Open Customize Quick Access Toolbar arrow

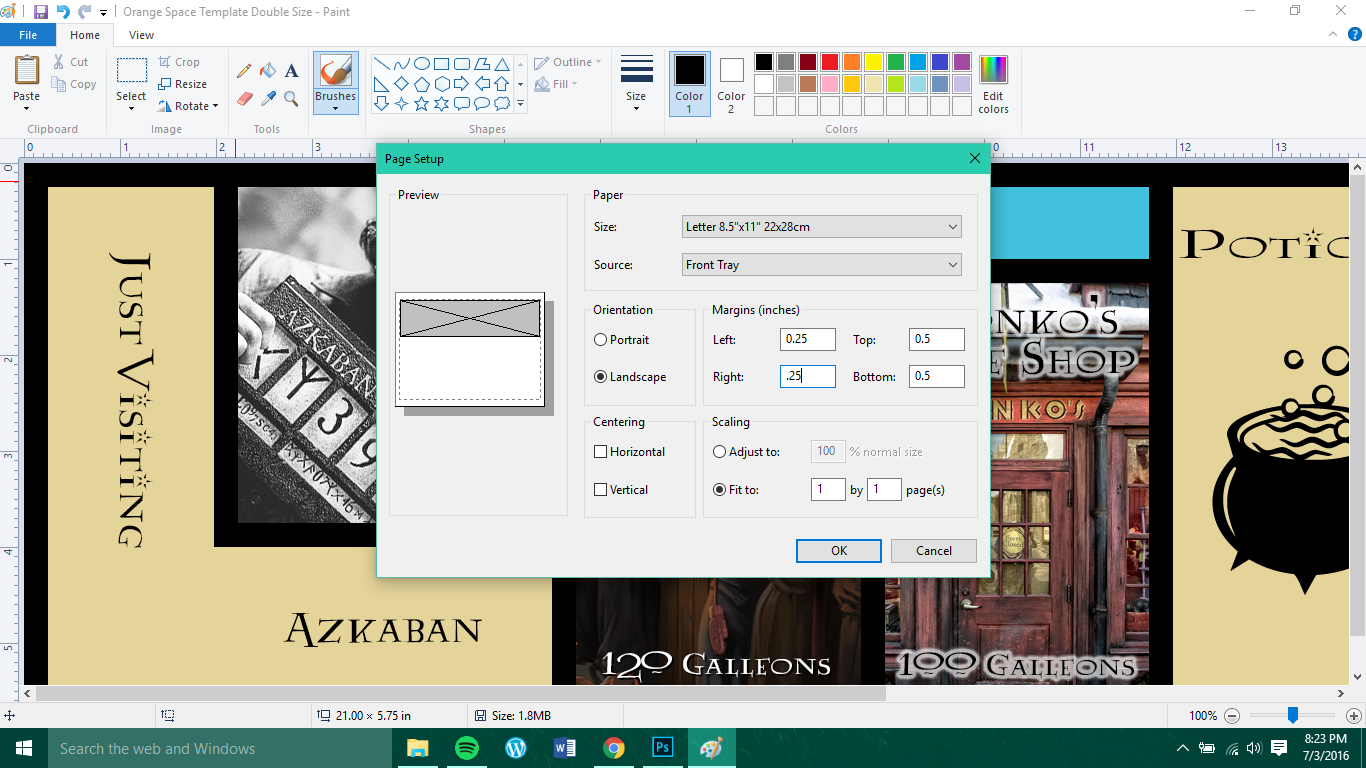point(103,13)
